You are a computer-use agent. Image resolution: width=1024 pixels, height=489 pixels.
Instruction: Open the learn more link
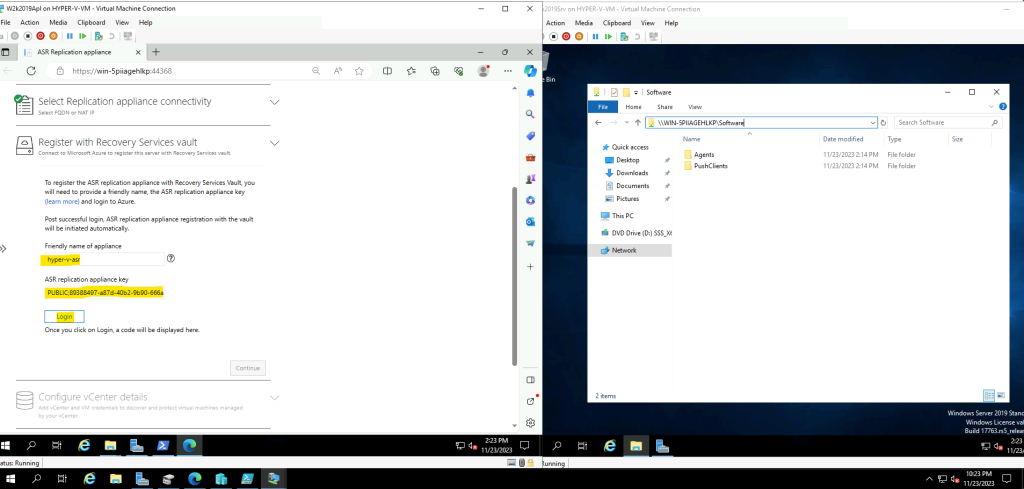coord(62,202)
